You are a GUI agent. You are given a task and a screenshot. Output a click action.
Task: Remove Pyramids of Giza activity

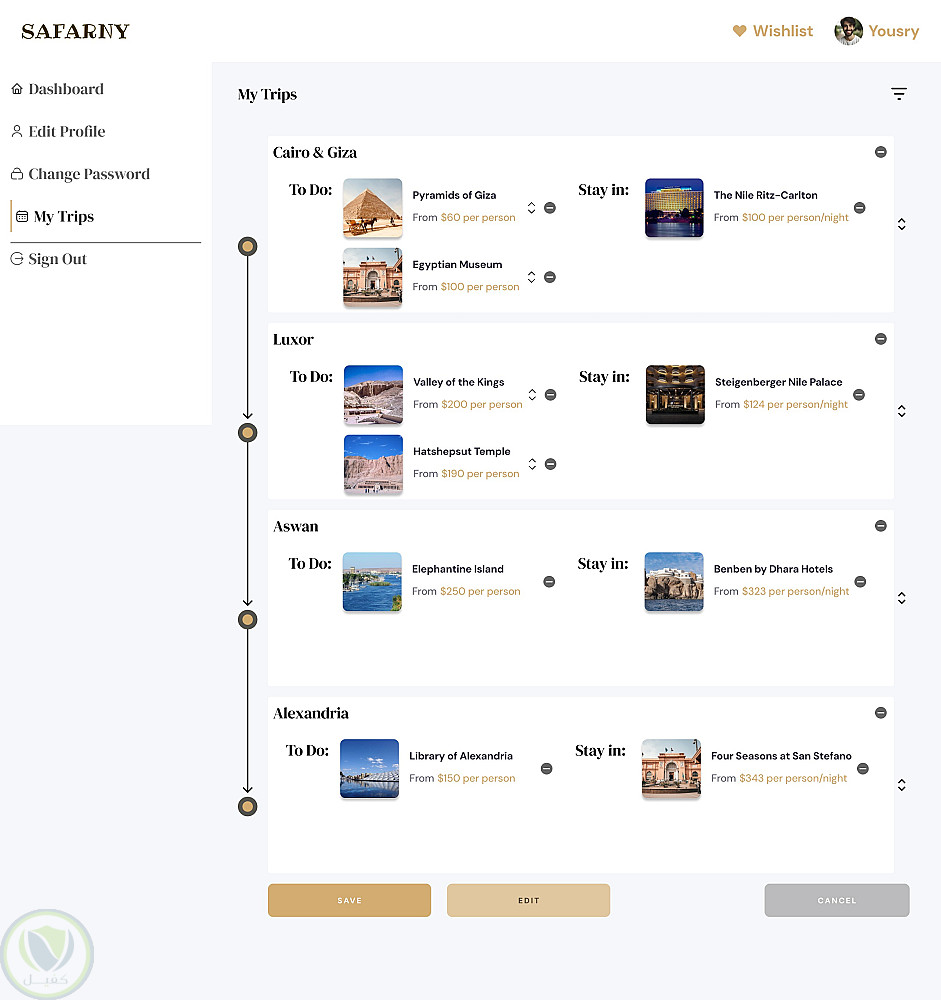tap(550, 208)
